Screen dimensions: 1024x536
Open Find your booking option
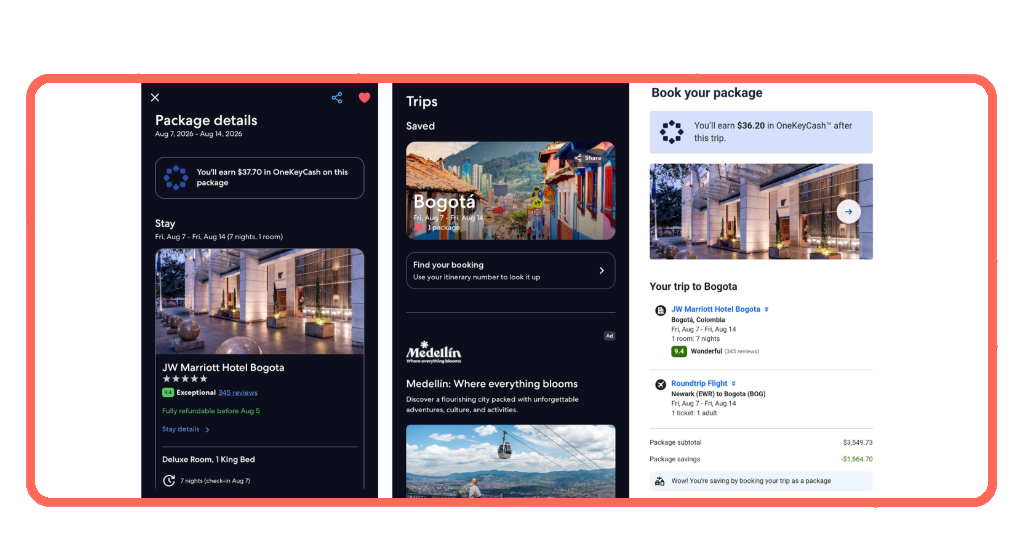pyautogui.click(x=511, y=270)
